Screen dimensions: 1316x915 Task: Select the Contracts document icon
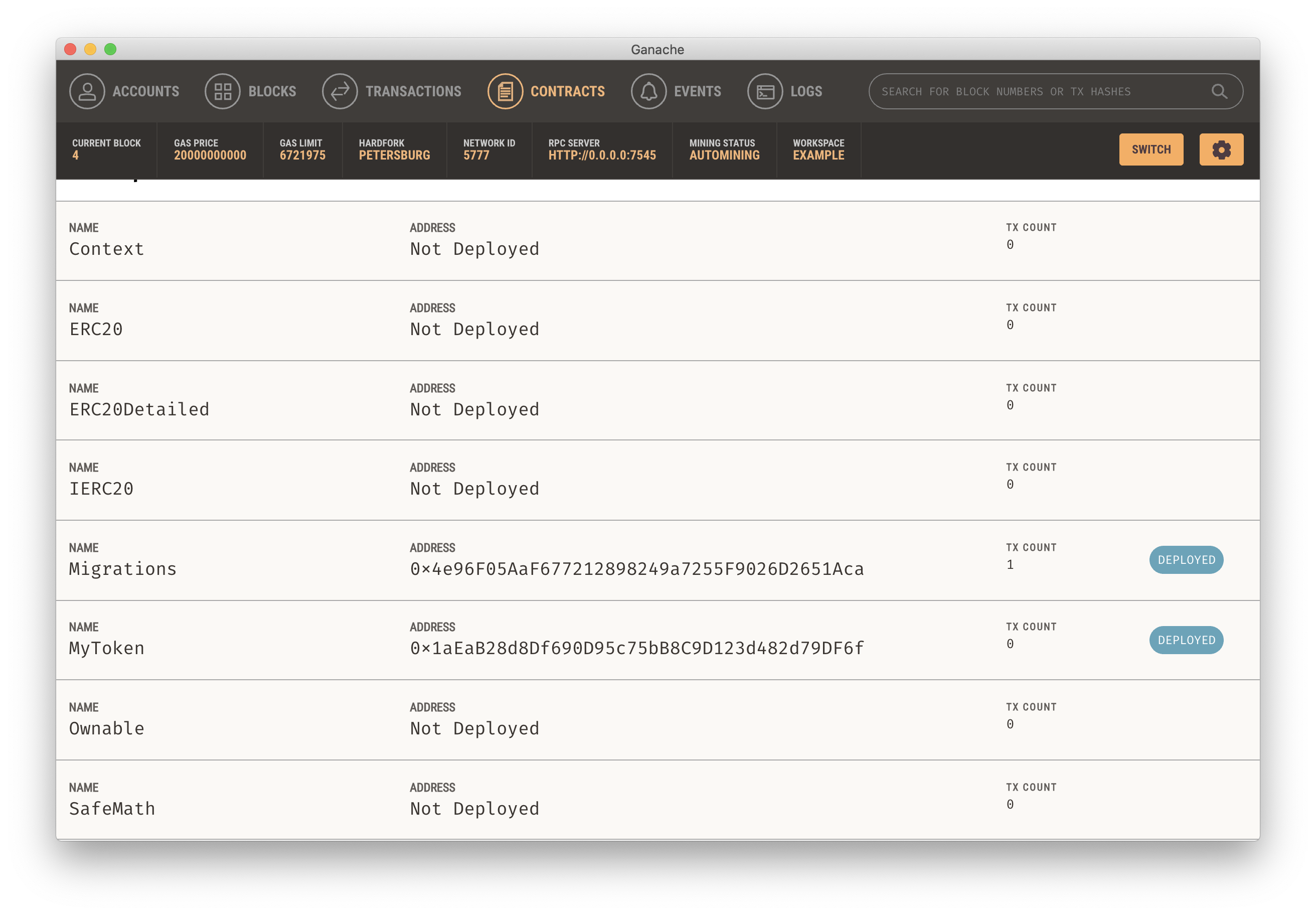click(x=505, y=91)
